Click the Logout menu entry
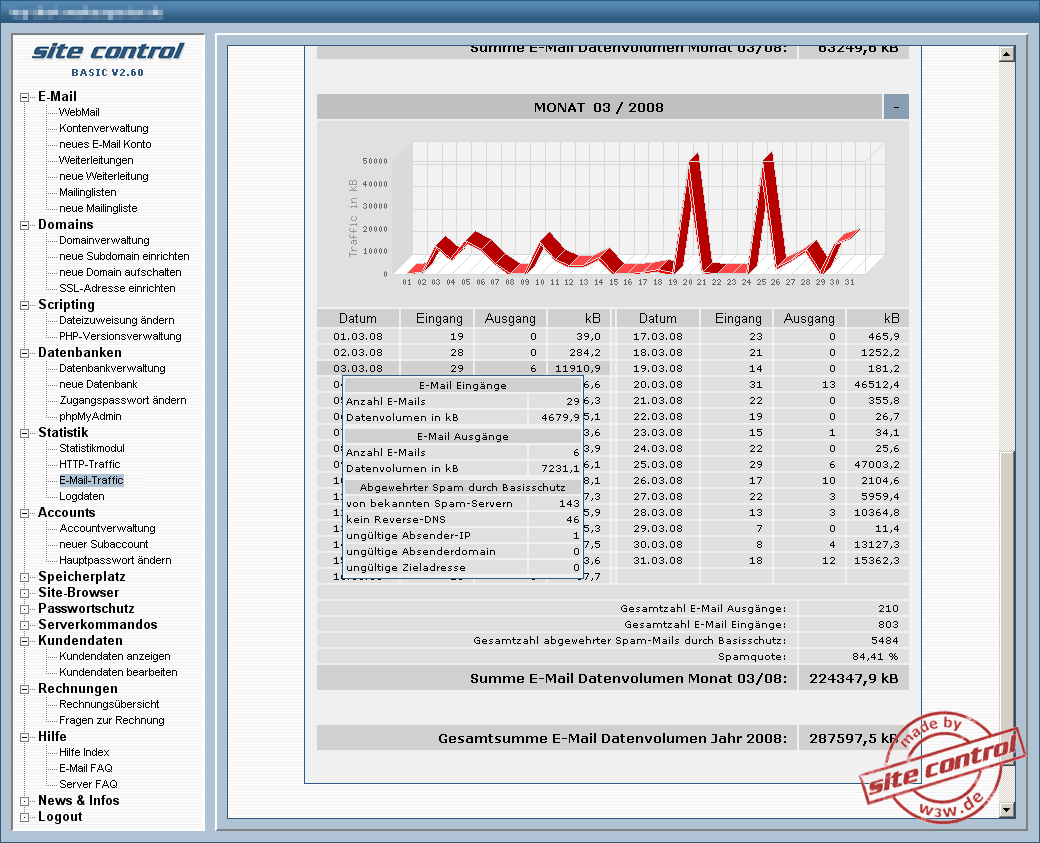Screen dimensions: 1040x843 [x=60, y=816]
